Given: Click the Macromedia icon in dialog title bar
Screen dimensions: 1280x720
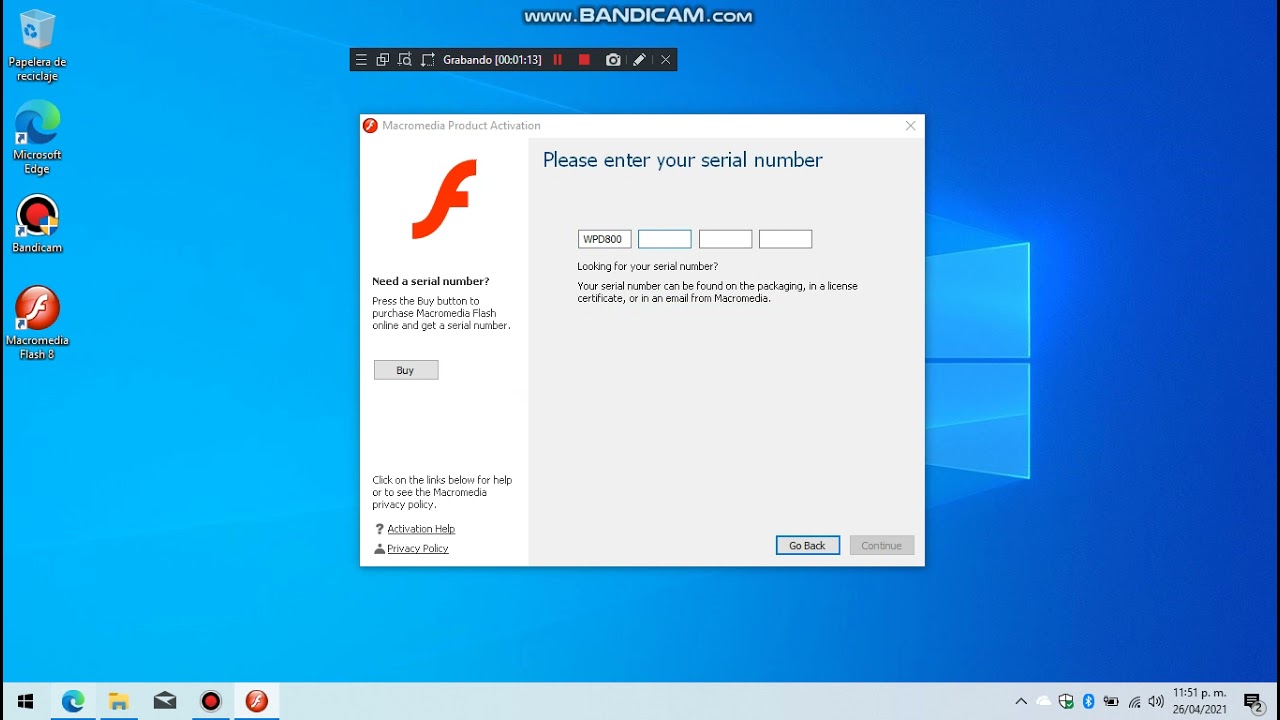Looking at the screenshot, I should [371, 126].
